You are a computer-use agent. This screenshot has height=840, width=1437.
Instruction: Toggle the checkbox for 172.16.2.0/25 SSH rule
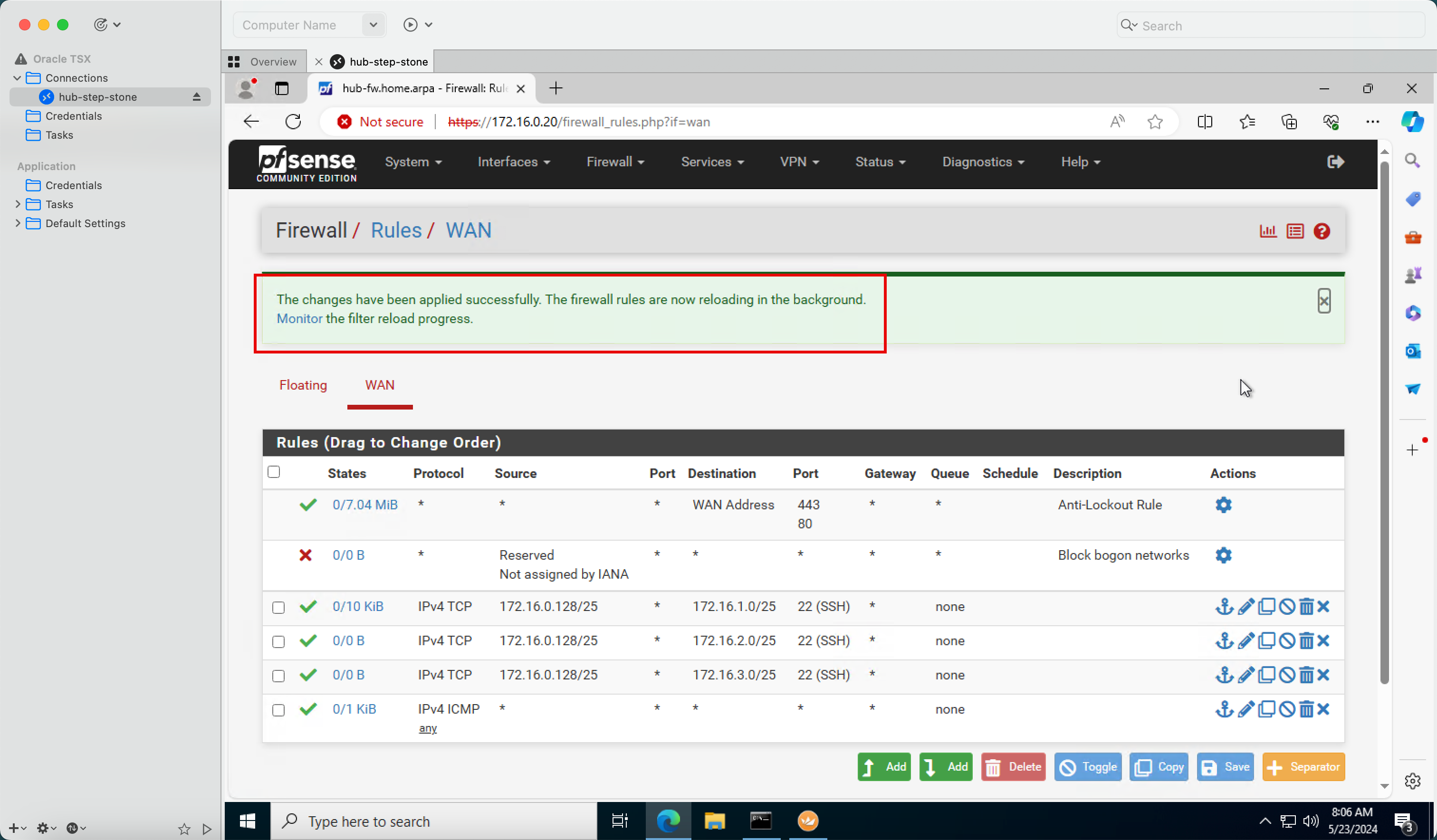pos(278,641)
